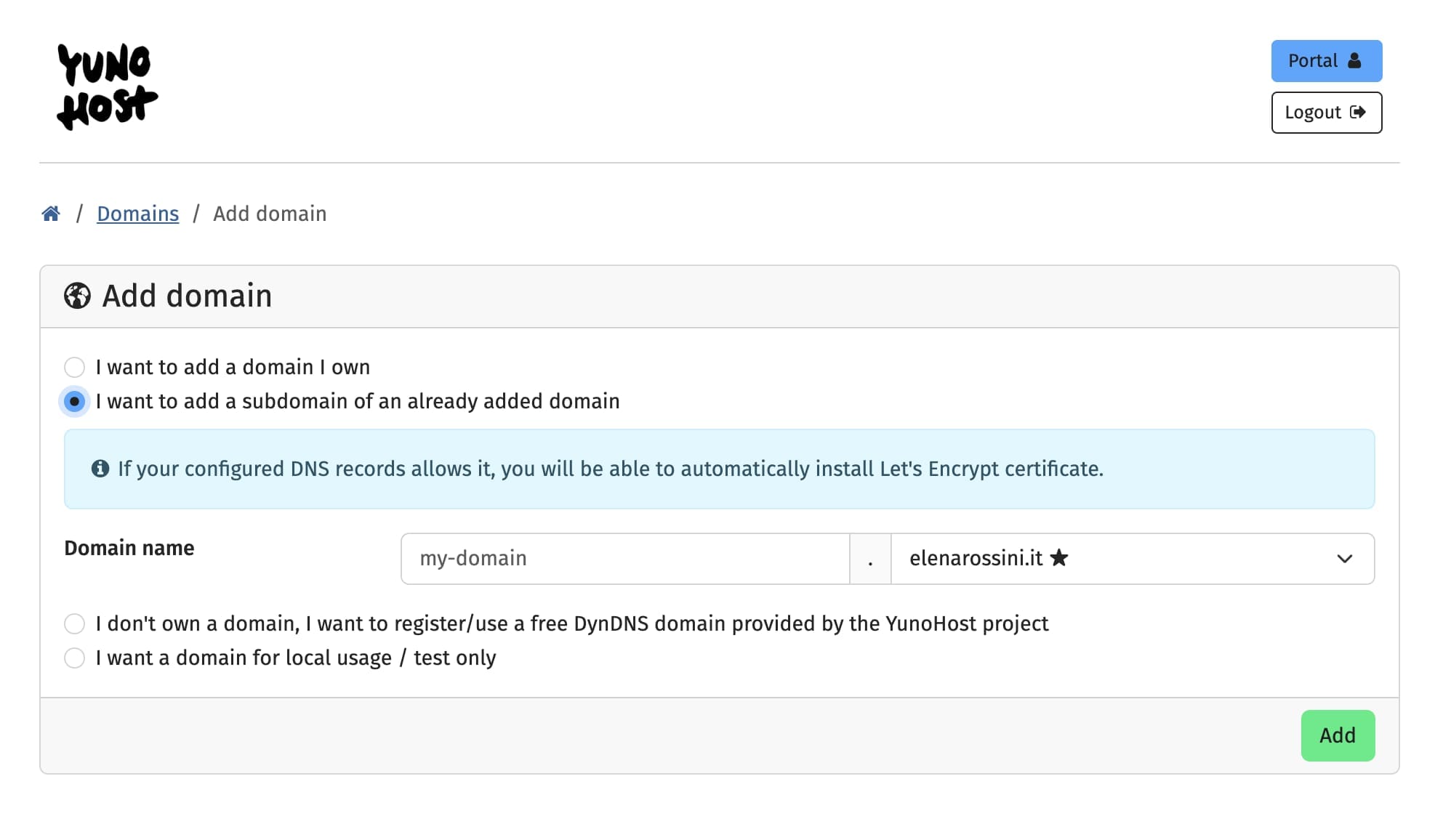The width and height of the screenshot is (1451, 840).
Task: Click the person icon on the Portal button
Action: pos(1354,60)
